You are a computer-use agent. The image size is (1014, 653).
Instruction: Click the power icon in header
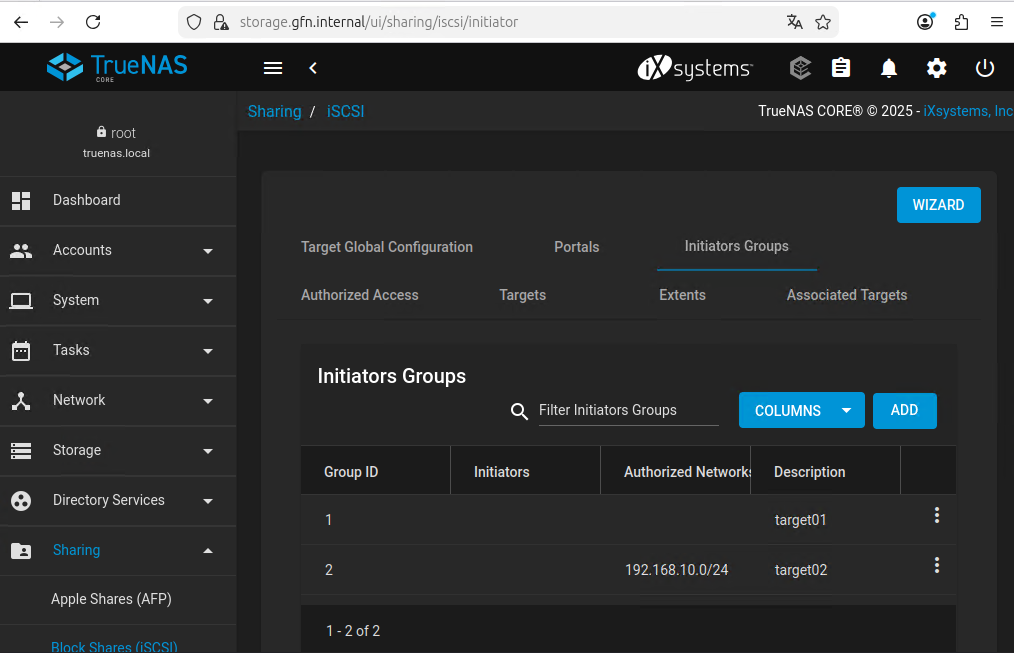click(985, 68)
